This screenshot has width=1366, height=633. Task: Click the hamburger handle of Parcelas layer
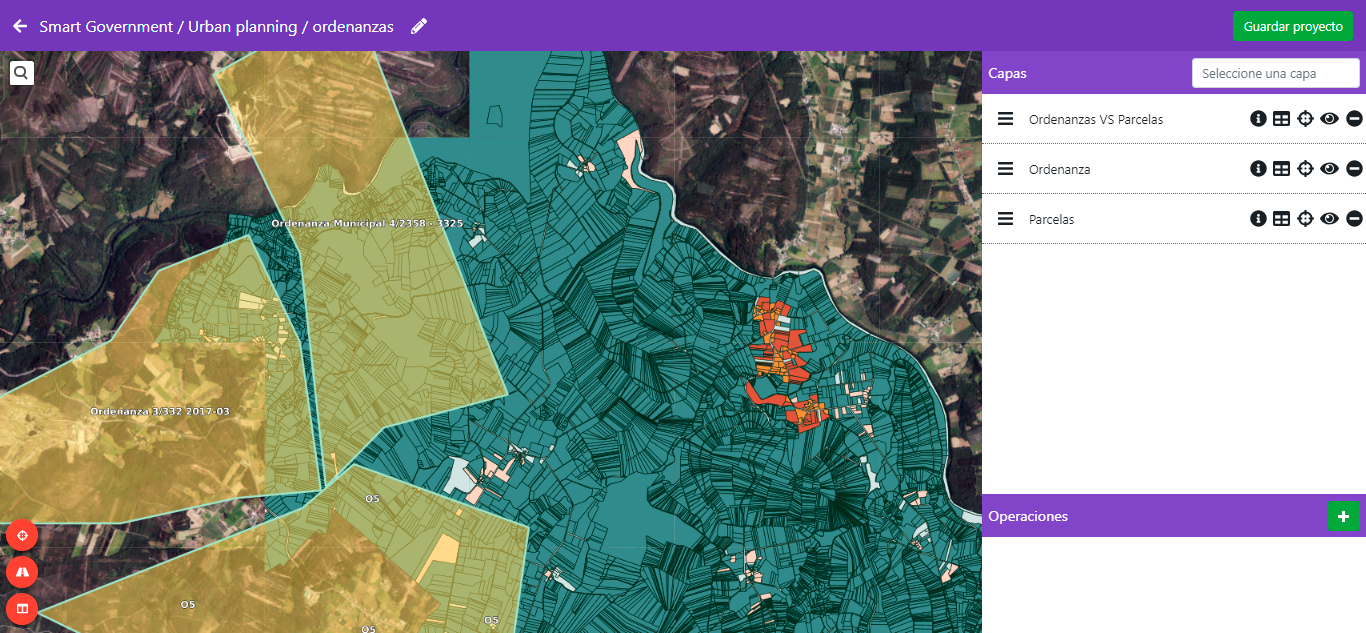point(1006,219)
